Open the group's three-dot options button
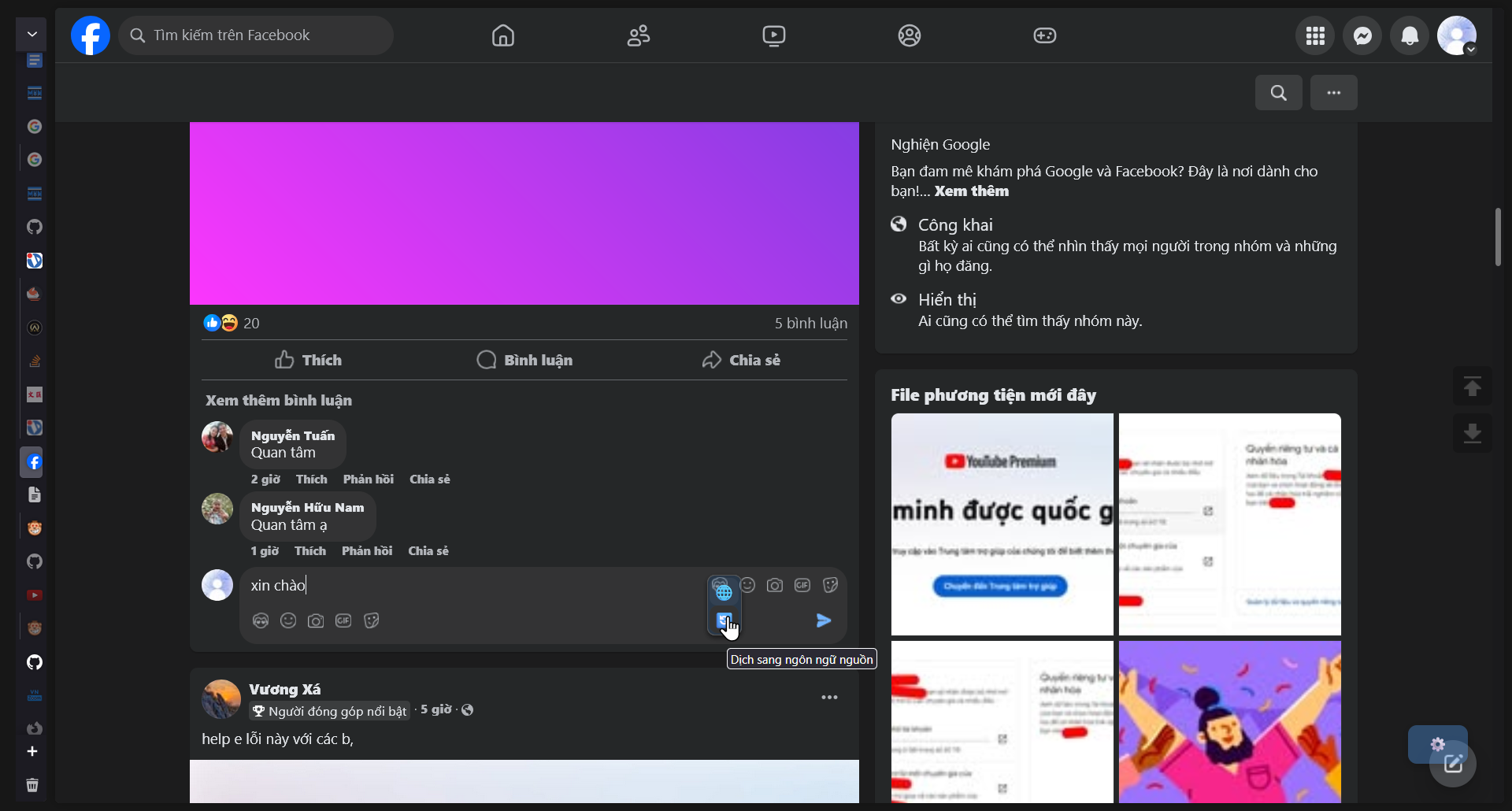This screenshot has width=1512, height=811. 1334,93
